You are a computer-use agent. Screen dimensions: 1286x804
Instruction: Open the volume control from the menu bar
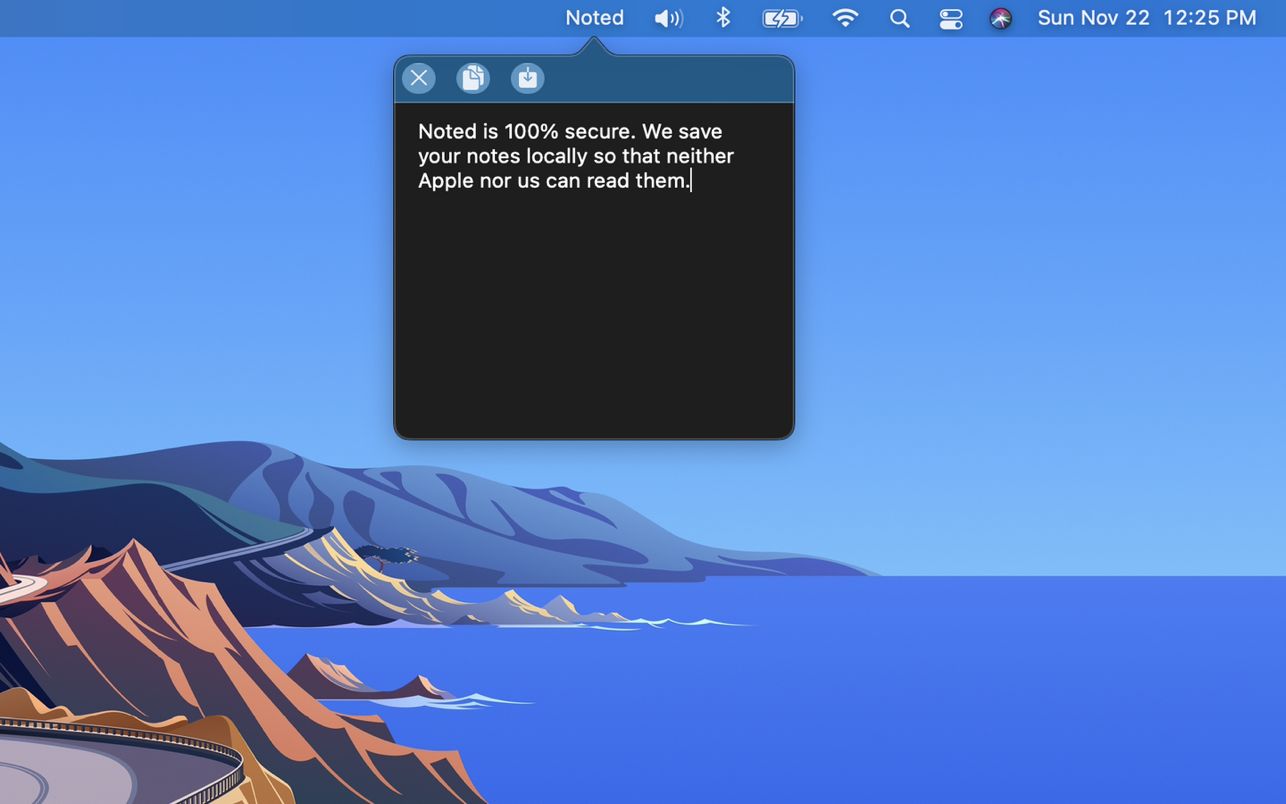point(668,17)
